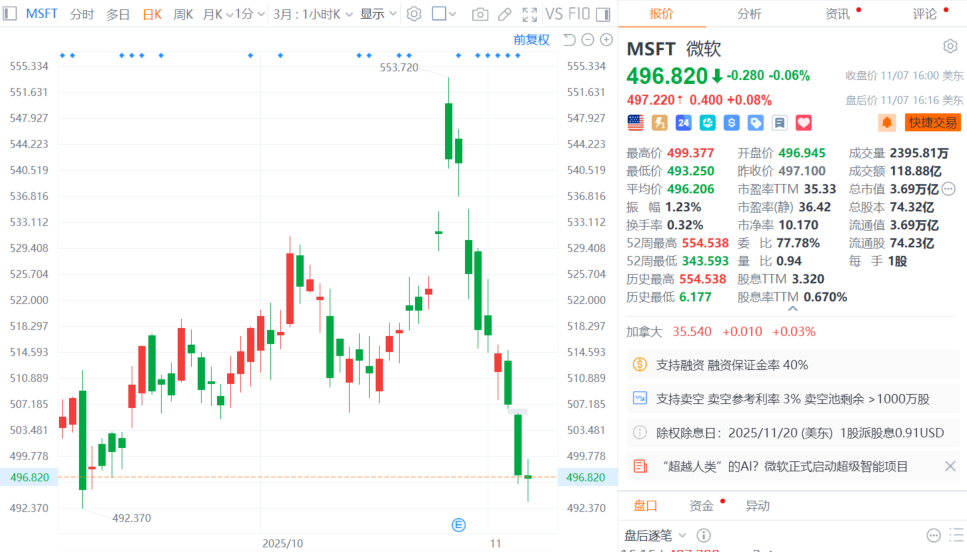This screenshot has height=552, width=967.
Task: Click the Level 1 lightning icon
Action: [659, 123]
